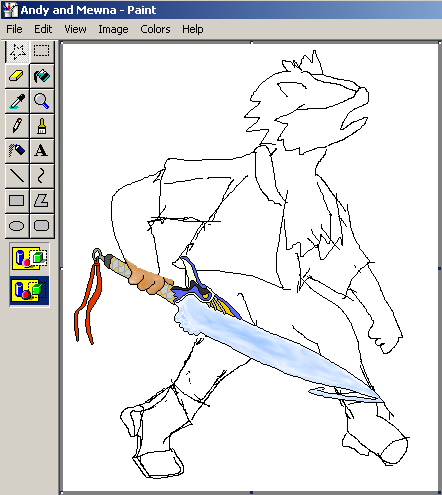Select the rectangular Select tool
The height and width of the screenshot is (495, 442).
click(42, 52)
